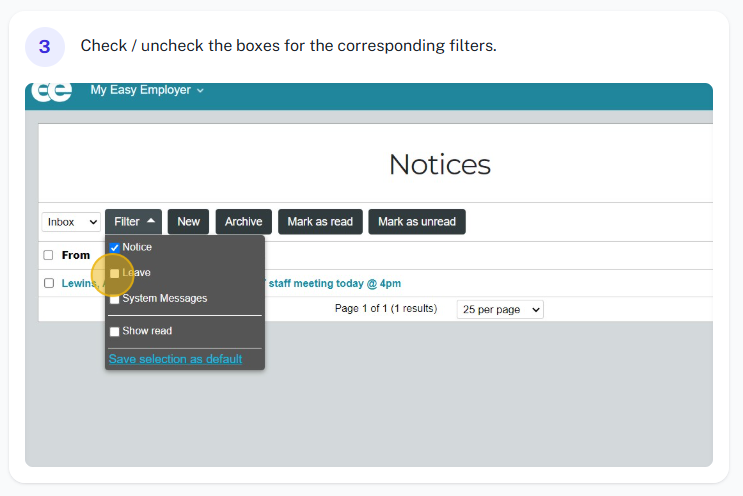Click the New notice button

pos(188,222)
